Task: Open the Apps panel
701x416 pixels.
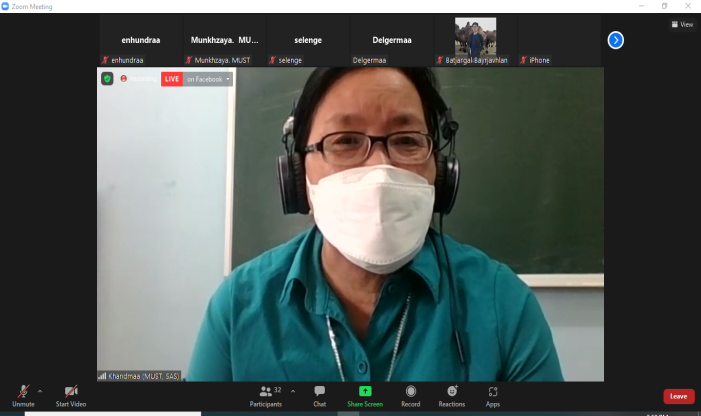Action: coord(493,396)
